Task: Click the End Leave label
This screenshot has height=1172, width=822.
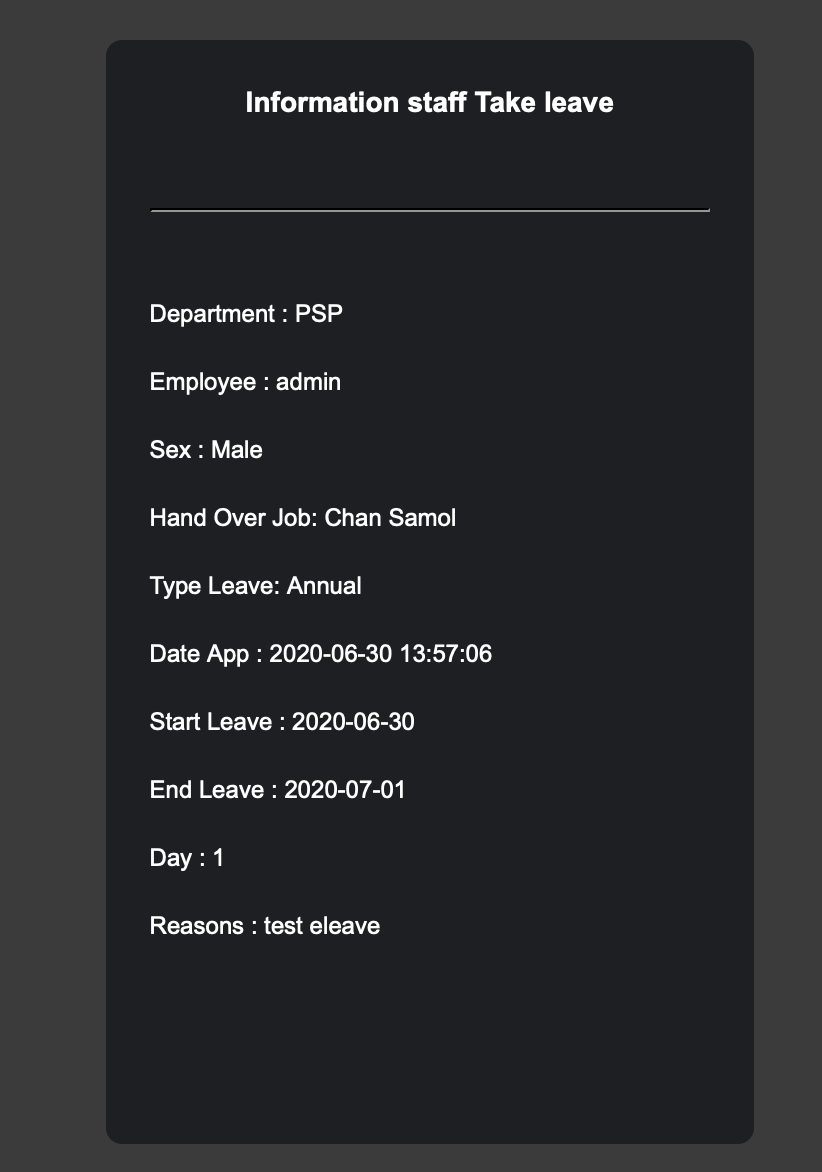Action: [x=207, y=790]
